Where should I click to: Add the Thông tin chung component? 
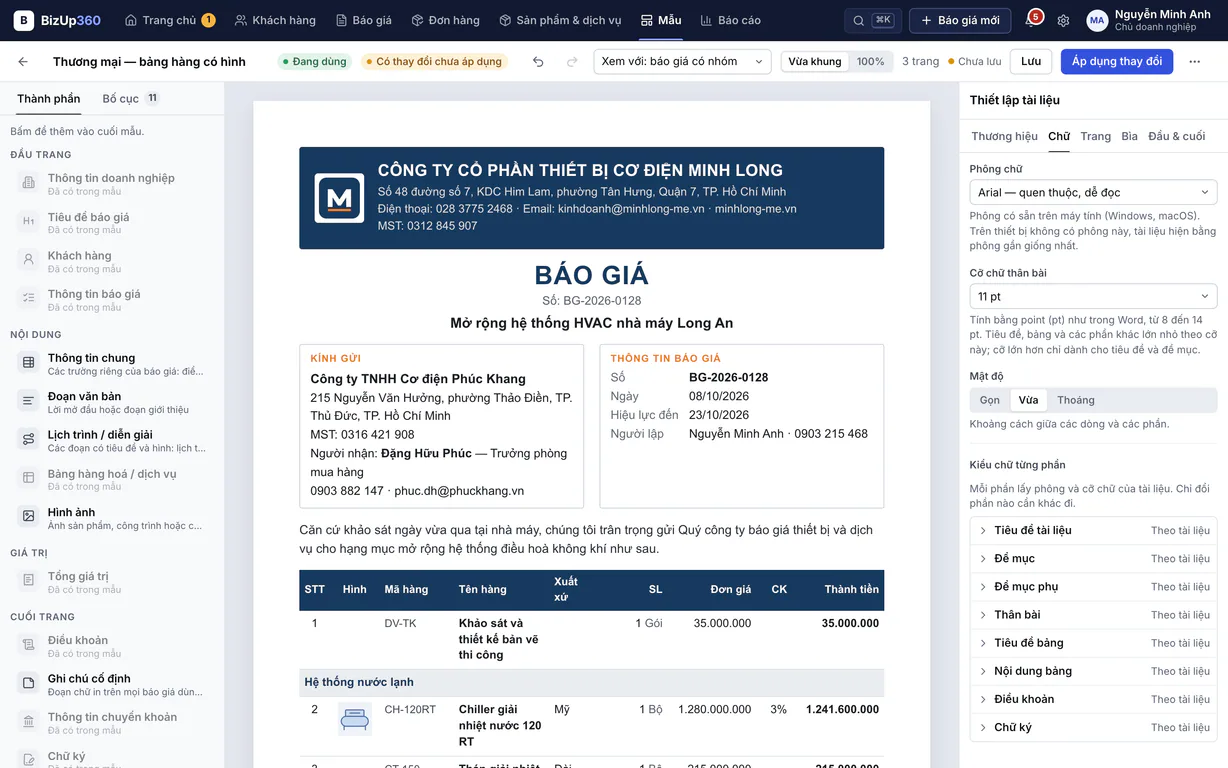pos(112,364)
